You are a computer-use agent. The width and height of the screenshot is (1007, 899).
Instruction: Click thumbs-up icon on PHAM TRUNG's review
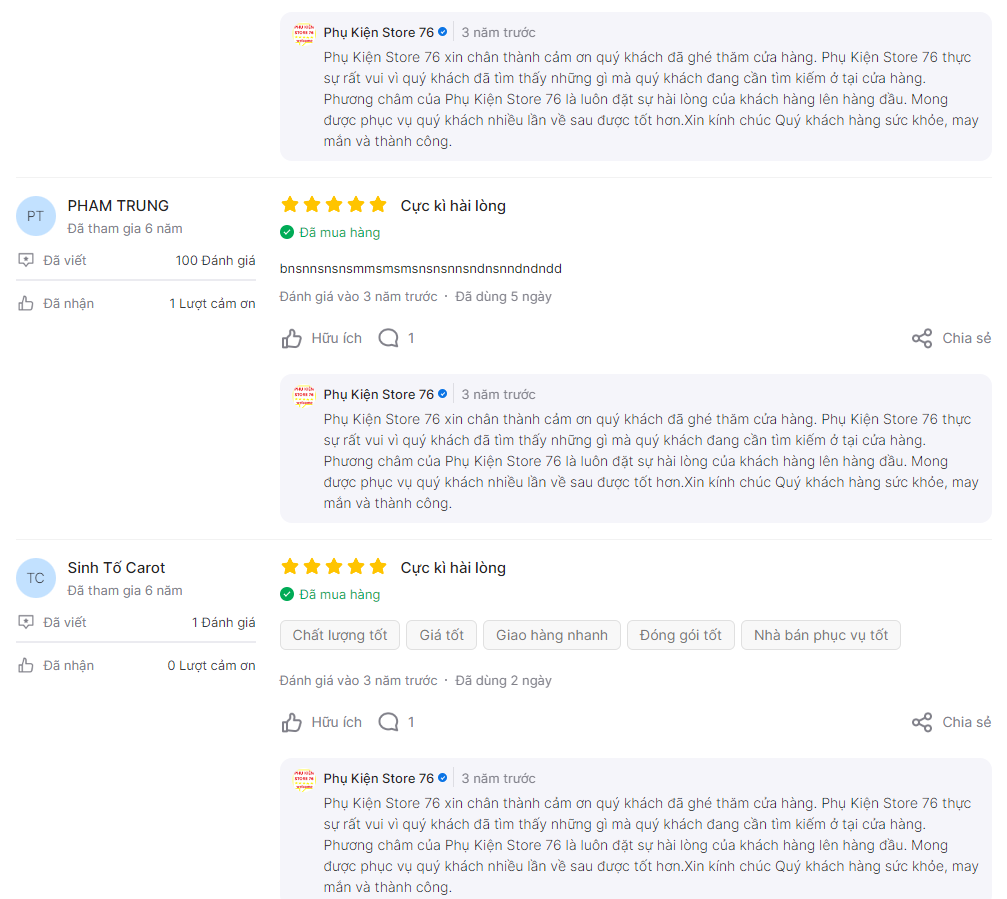click(x=291, y=338)
